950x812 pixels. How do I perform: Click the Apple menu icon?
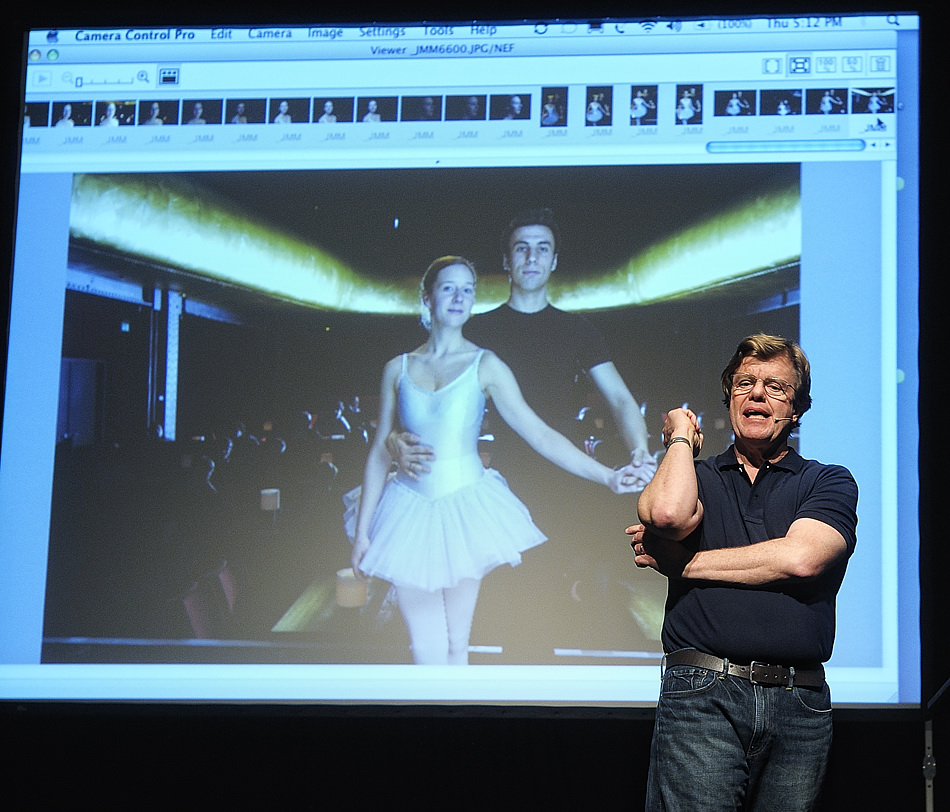[x=52, y=37]
